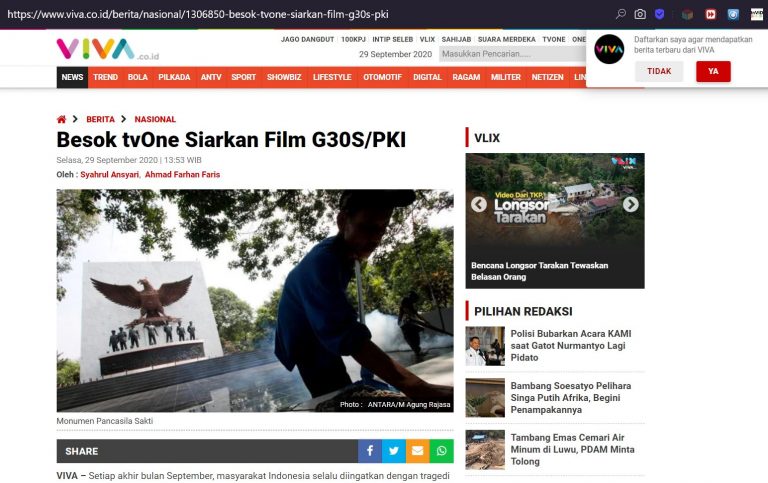This screenshot has width=768, height=483.
Task: Click the camera snapshot icon in address bar
Action: pos(640,14)
